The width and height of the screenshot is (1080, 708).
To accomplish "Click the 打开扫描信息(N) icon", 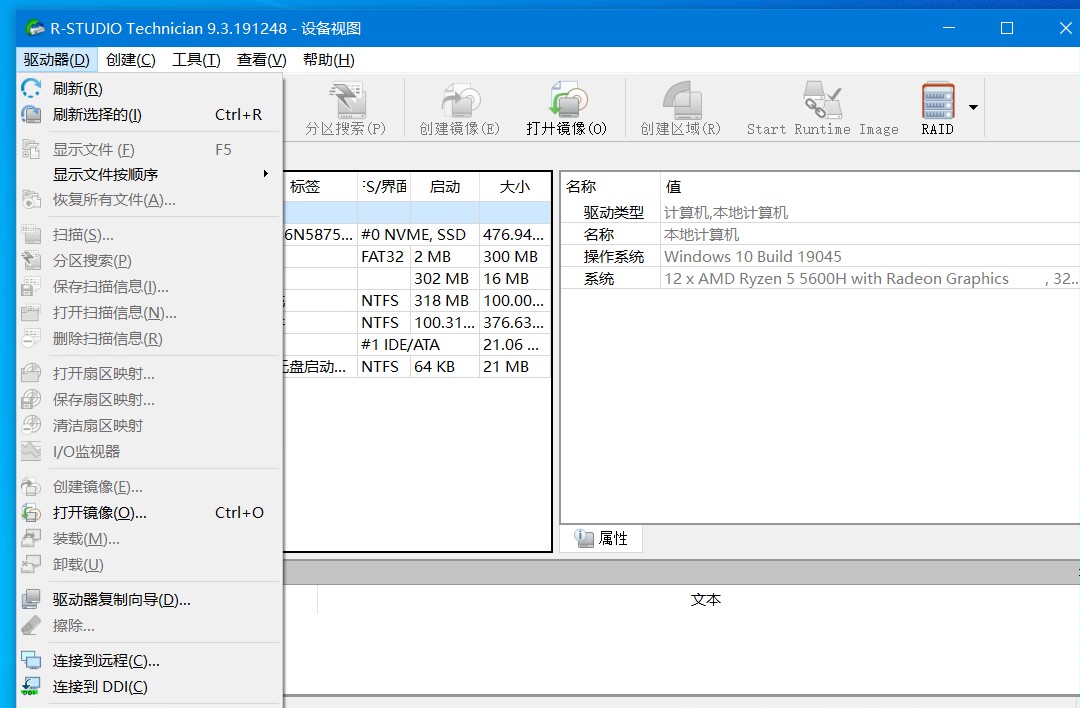I will (x=31, y=313).
